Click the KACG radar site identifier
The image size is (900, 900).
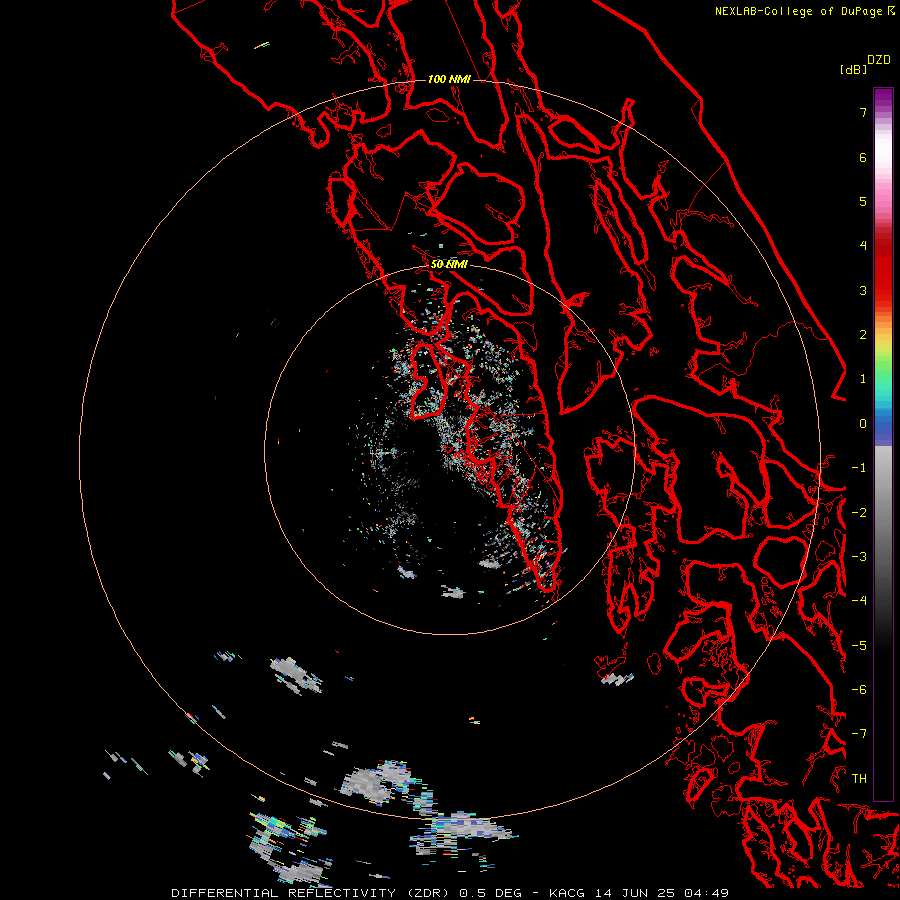(x=568, y=893)
